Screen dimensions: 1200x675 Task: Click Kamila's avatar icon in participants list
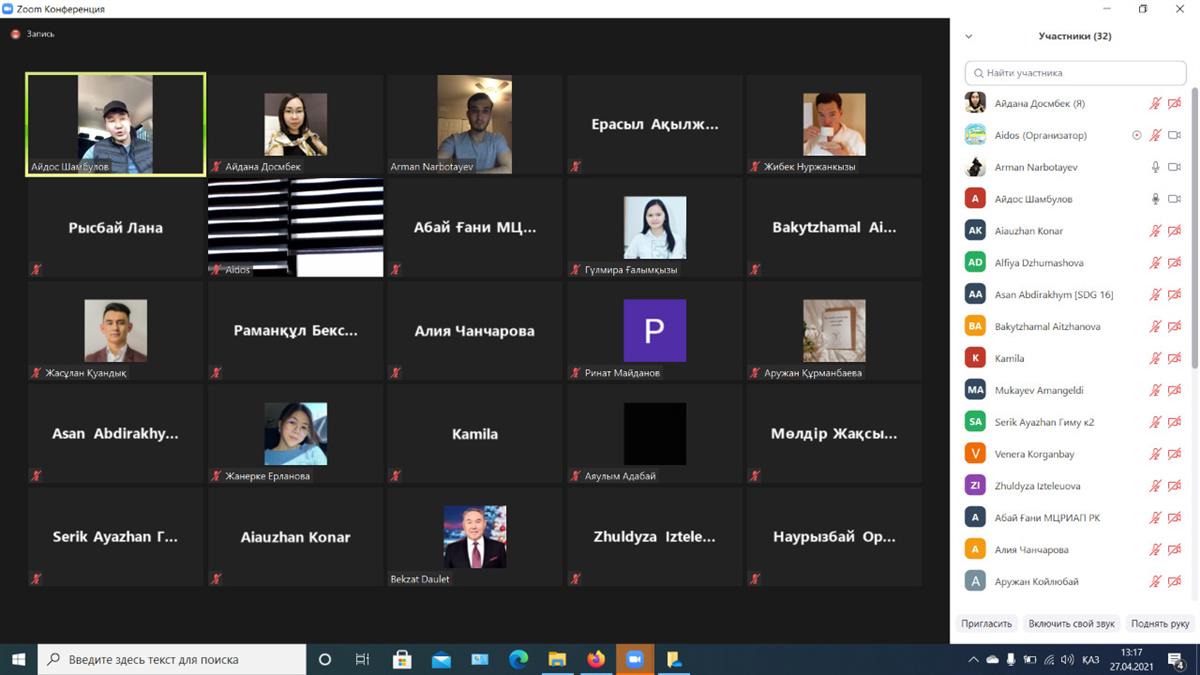[975, 358]
